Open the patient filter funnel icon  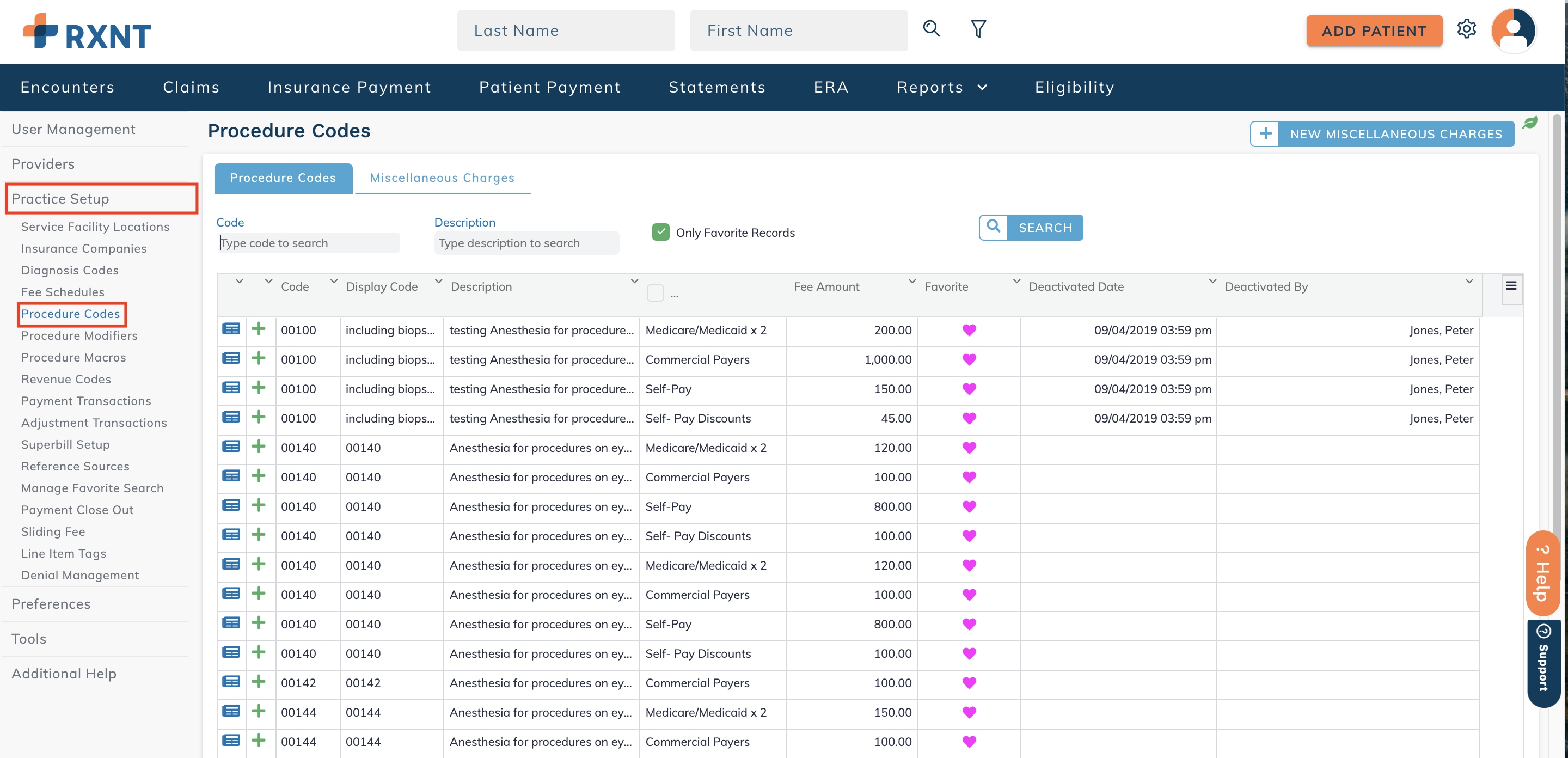978,29
